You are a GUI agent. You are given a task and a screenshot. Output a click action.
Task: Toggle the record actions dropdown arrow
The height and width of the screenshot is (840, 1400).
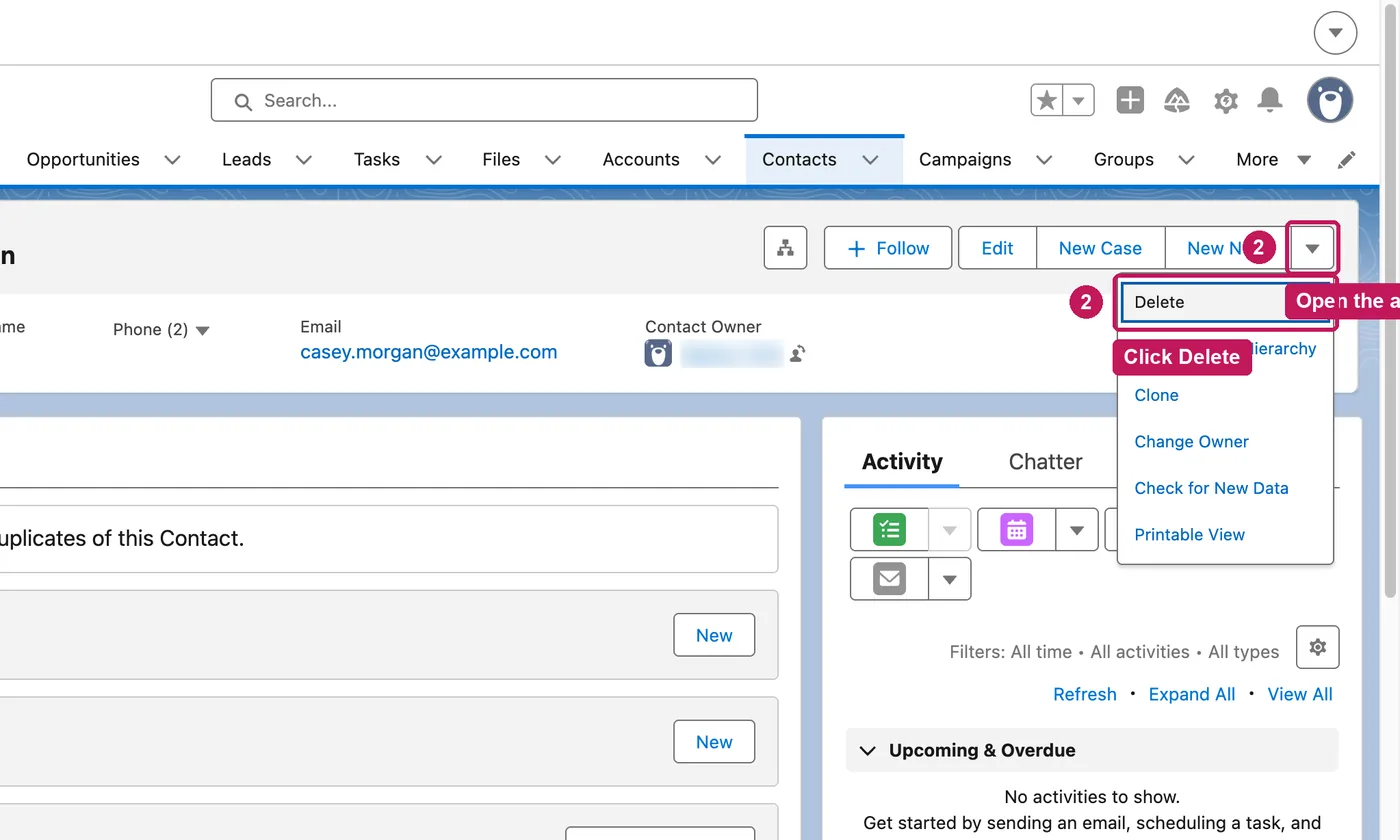pyautogui.click(x=1313, y=248)
